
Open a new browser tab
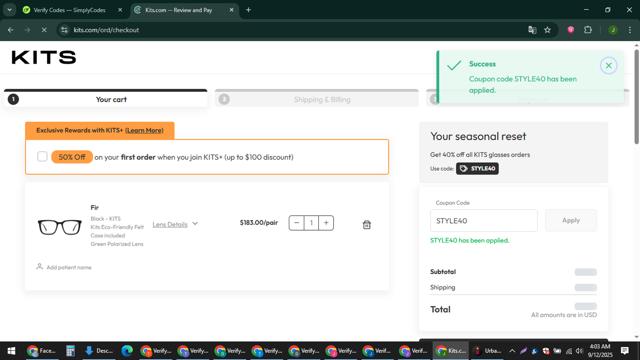point(248,10)
